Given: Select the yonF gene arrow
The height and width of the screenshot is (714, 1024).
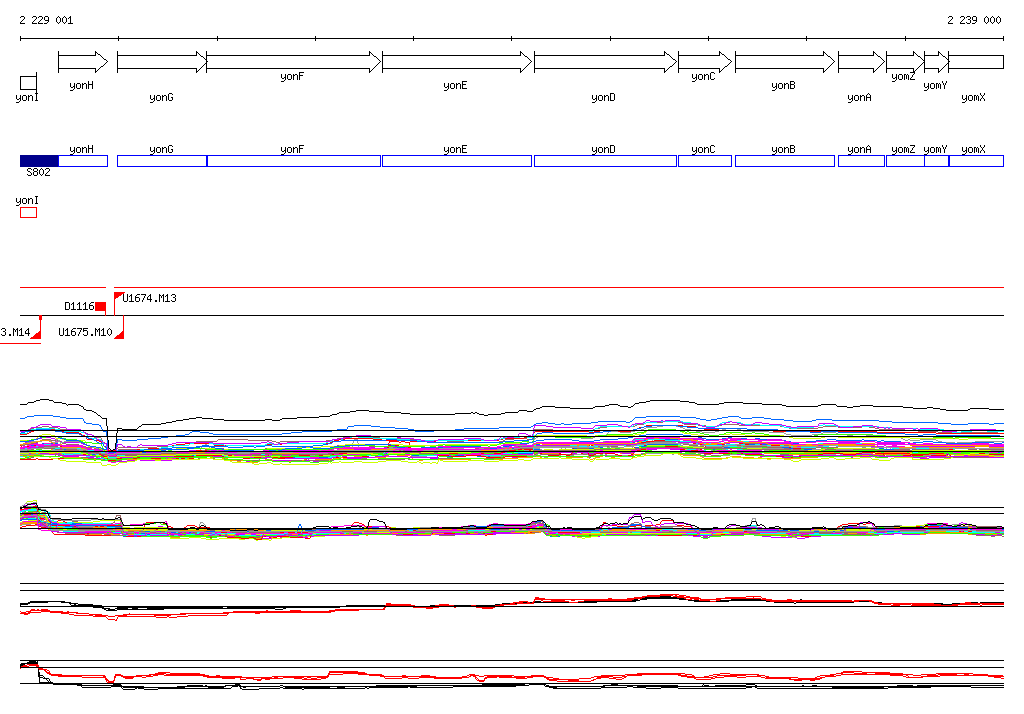Looking at the screenshot, I should point(293,62).
